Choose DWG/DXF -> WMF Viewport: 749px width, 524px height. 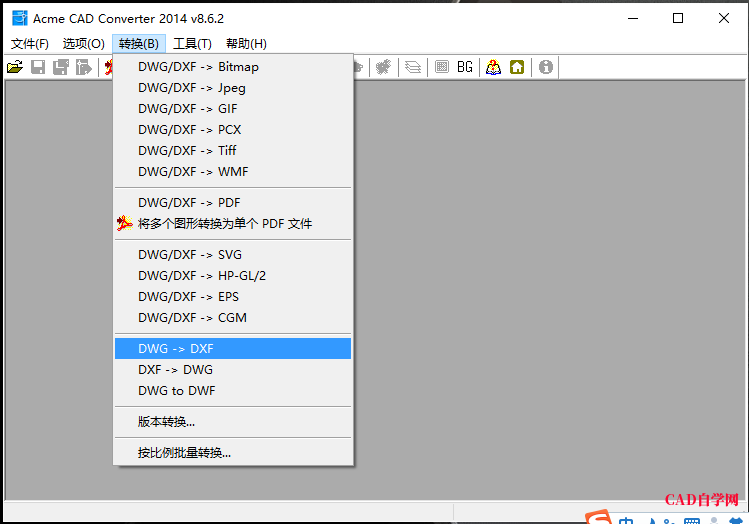click(233, 172)
